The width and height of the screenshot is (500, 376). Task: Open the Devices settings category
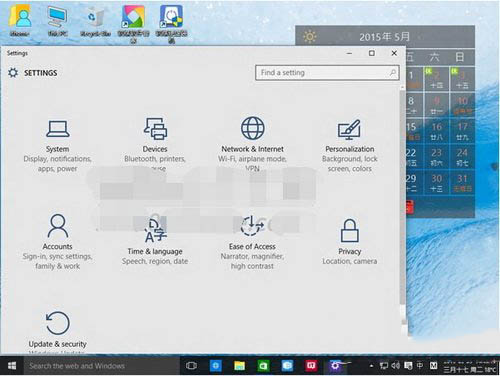coord(155,145)
